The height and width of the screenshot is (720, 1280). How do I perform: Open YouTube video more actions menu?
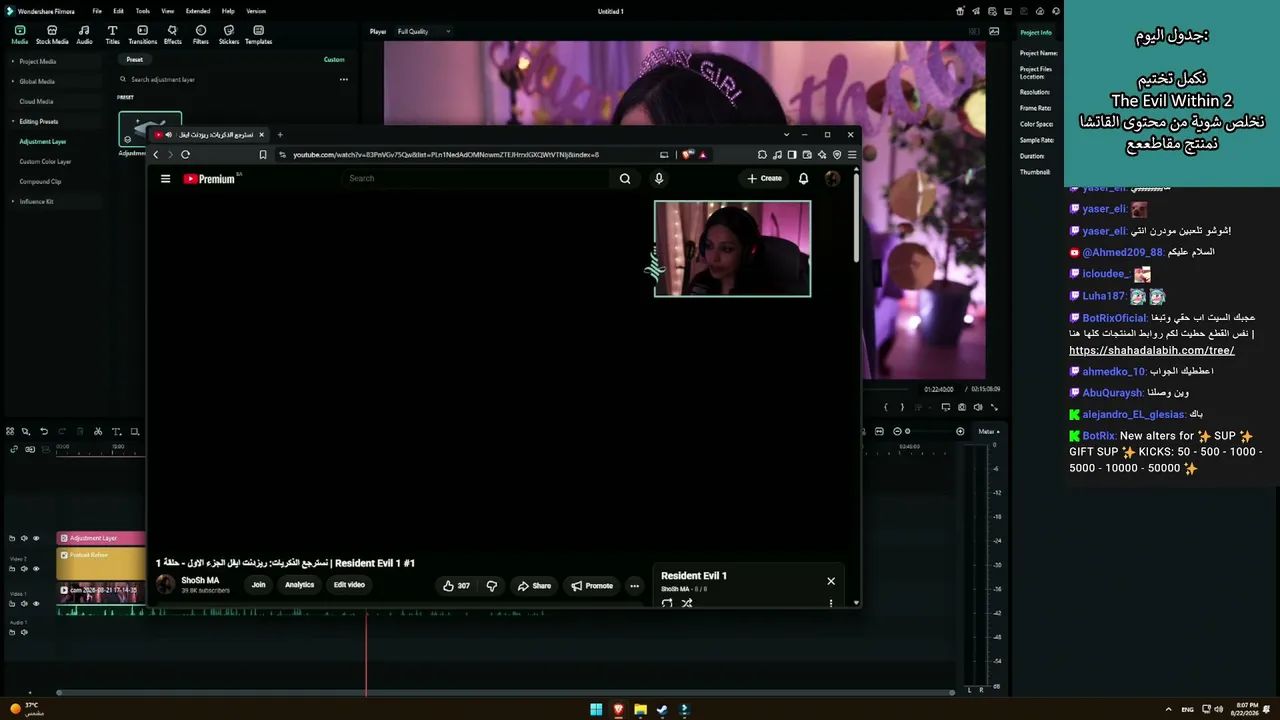click(x=634, y=586)
